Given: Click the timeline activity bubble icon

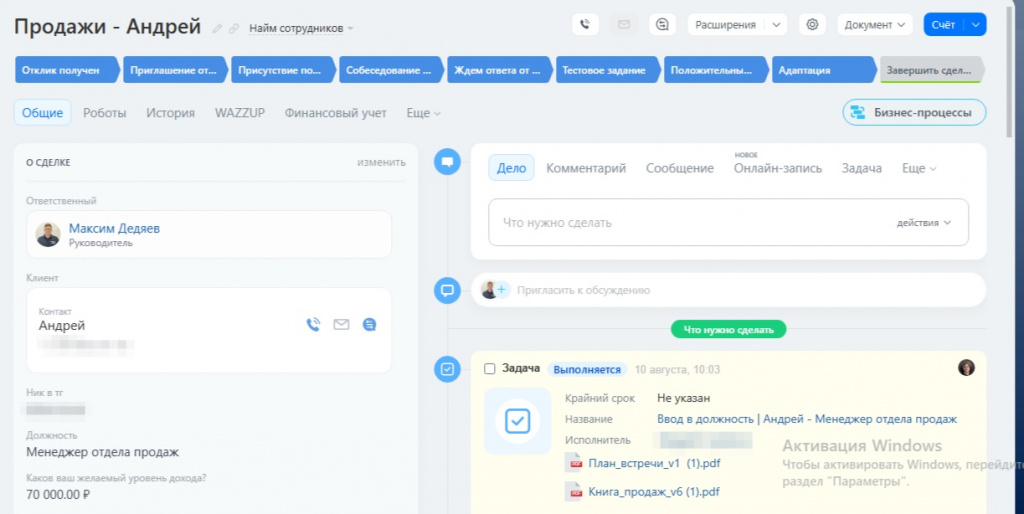Looking at the screenshot, I should tap(447, 161).
